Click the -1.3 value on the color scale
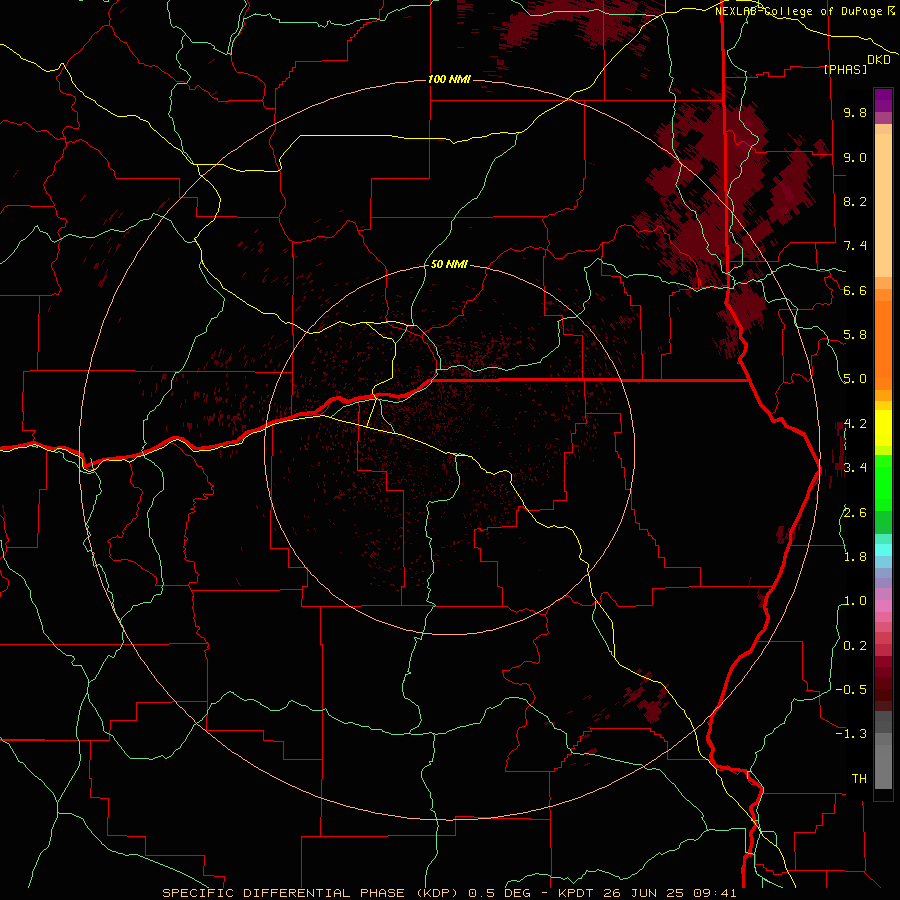900x900 pixels. point(851,734)
